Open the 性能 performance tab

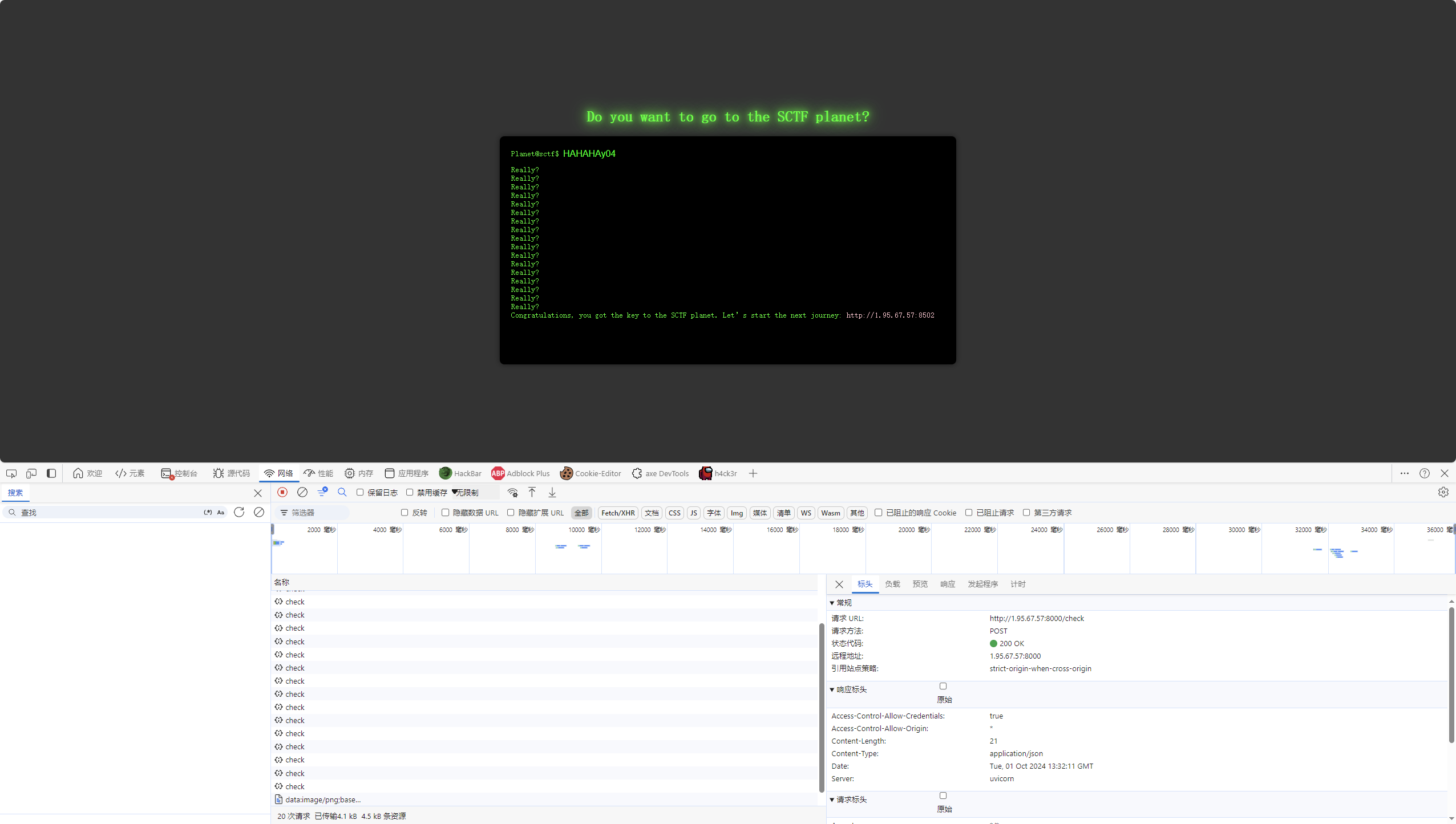coord(318,473)
